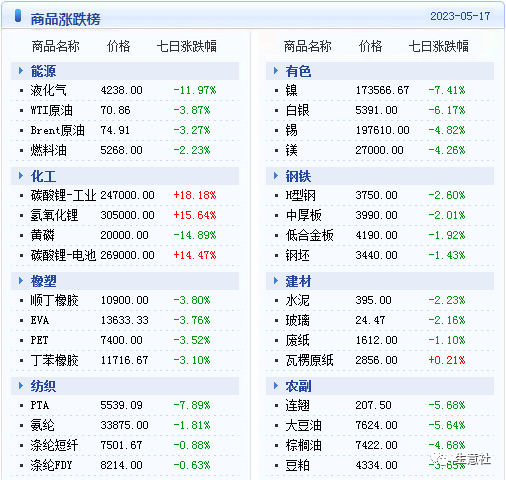Select the 白银 commodity name

[298, 110]
